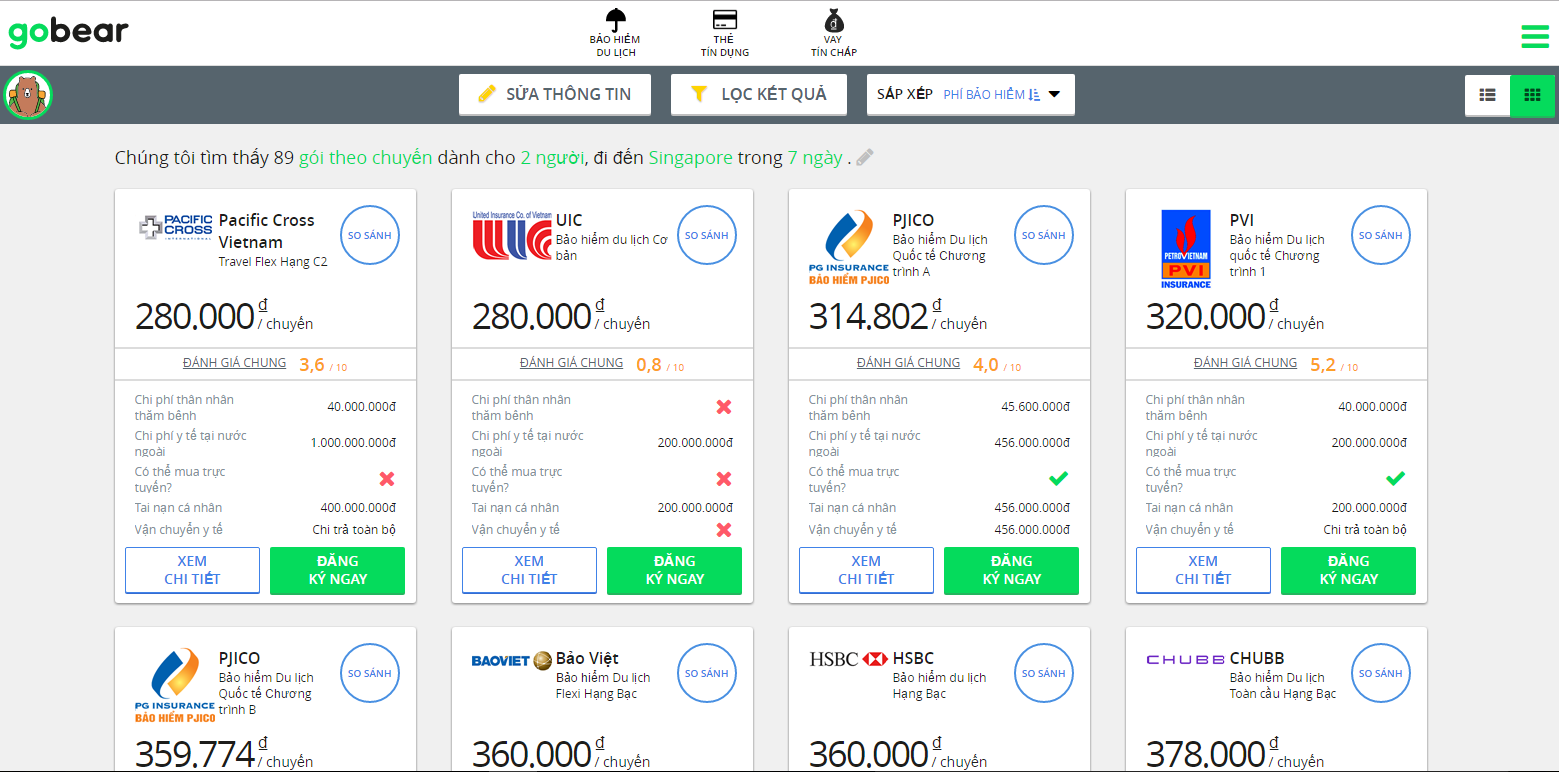Click the Travel Flex Hạng C2 plan name
This screenshot has height=772, width=1559.
coord(273,262)
